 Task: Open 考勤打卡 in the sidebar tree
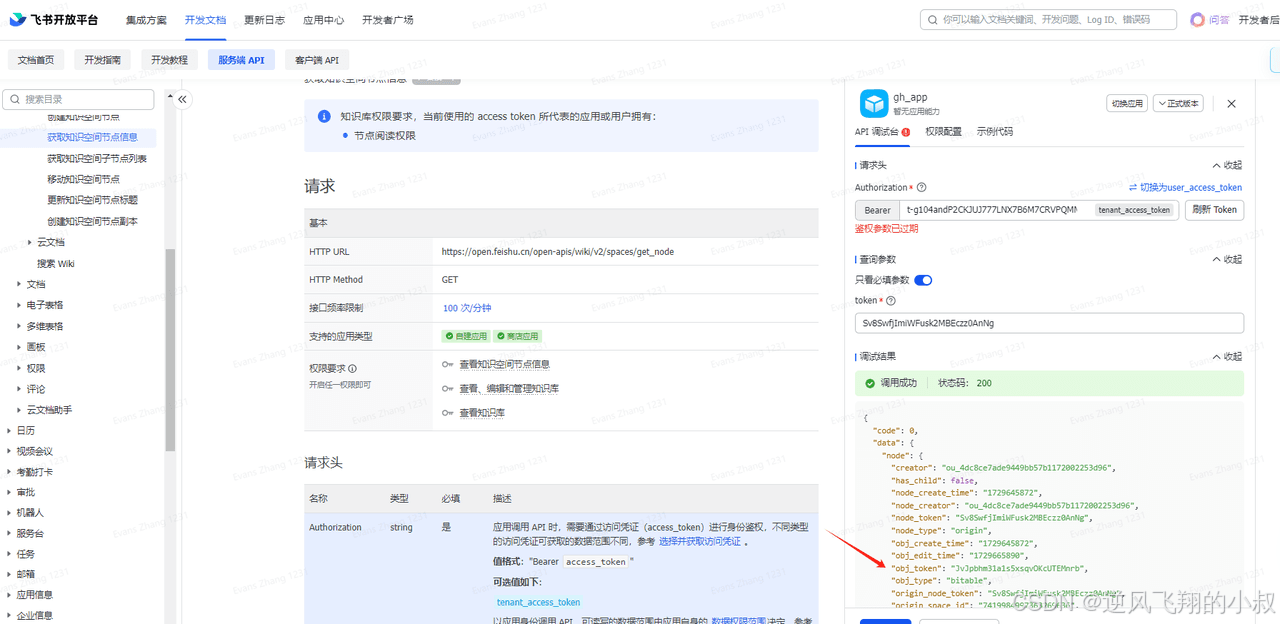(35, 472)
